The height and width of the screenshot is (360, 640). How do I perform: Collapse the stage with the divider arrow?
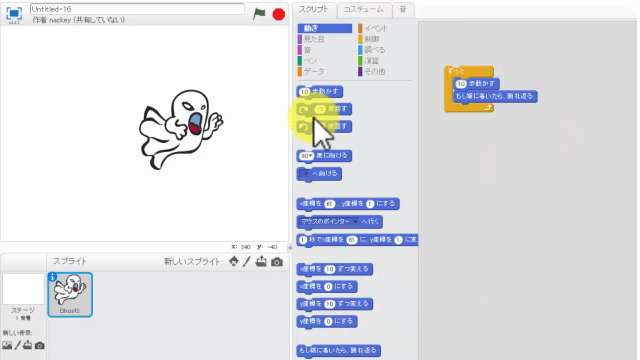[289, 248]
